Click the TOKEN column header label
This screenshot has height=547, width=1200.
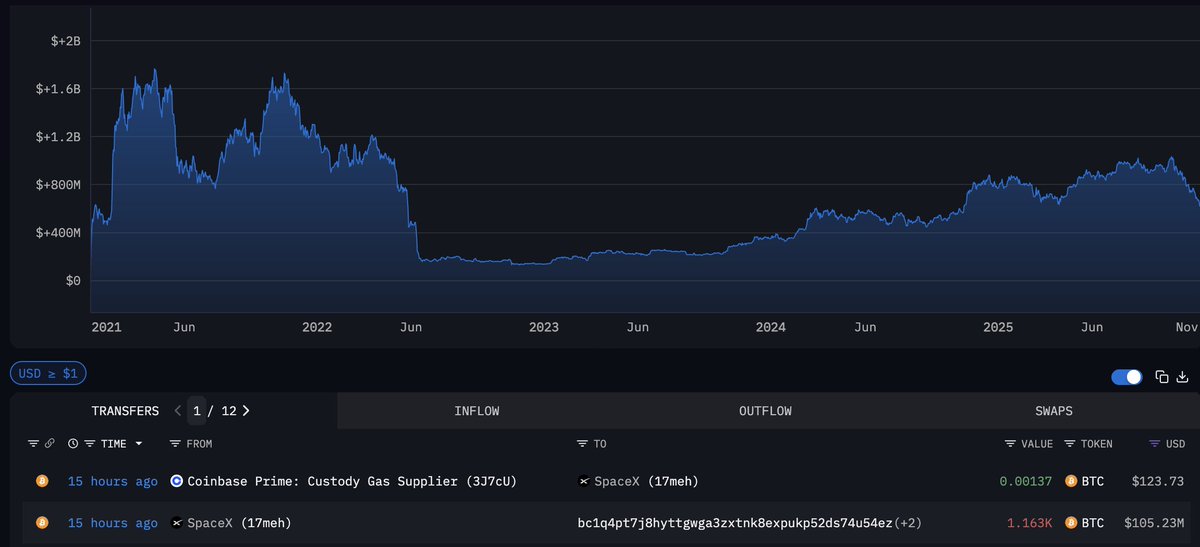[1096, 443]
